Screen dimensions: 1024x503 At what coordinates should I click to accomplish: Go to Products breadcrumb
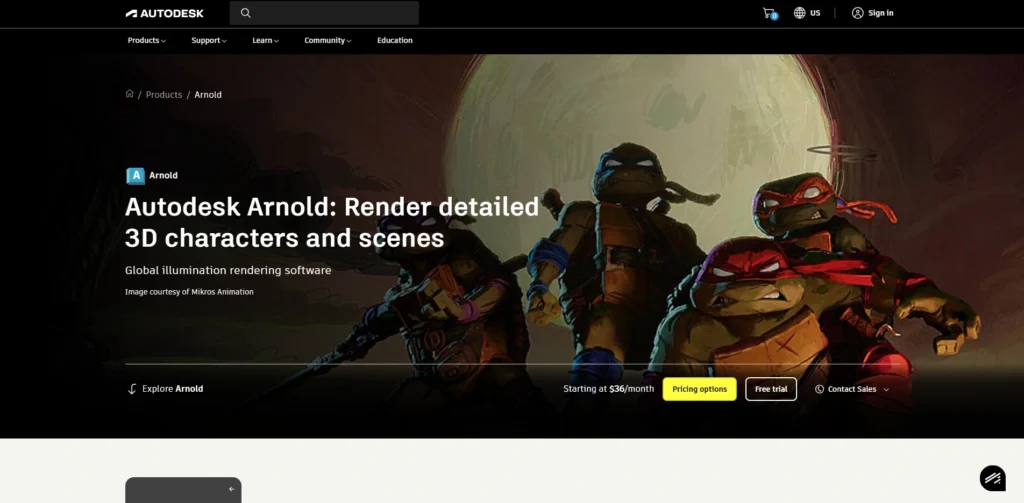(164, 95)
